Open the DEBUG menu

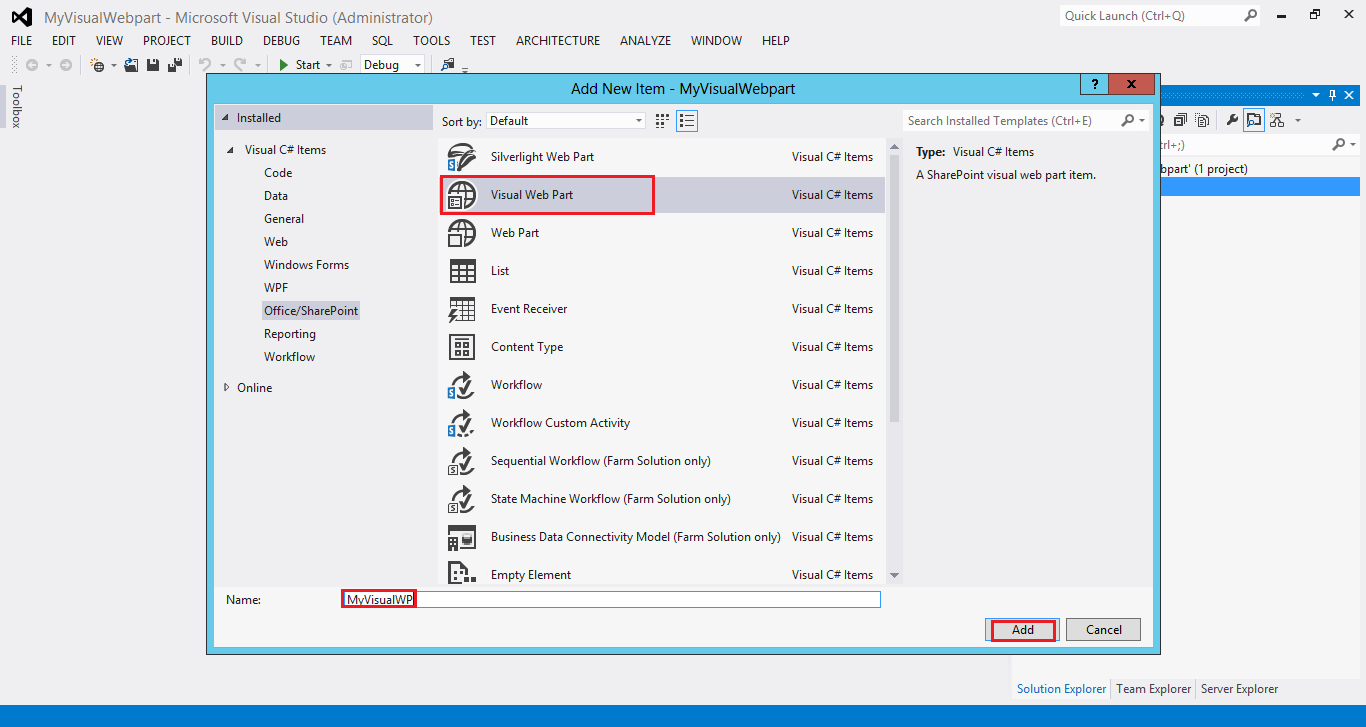pyautogui.click(x=281, y=41)
